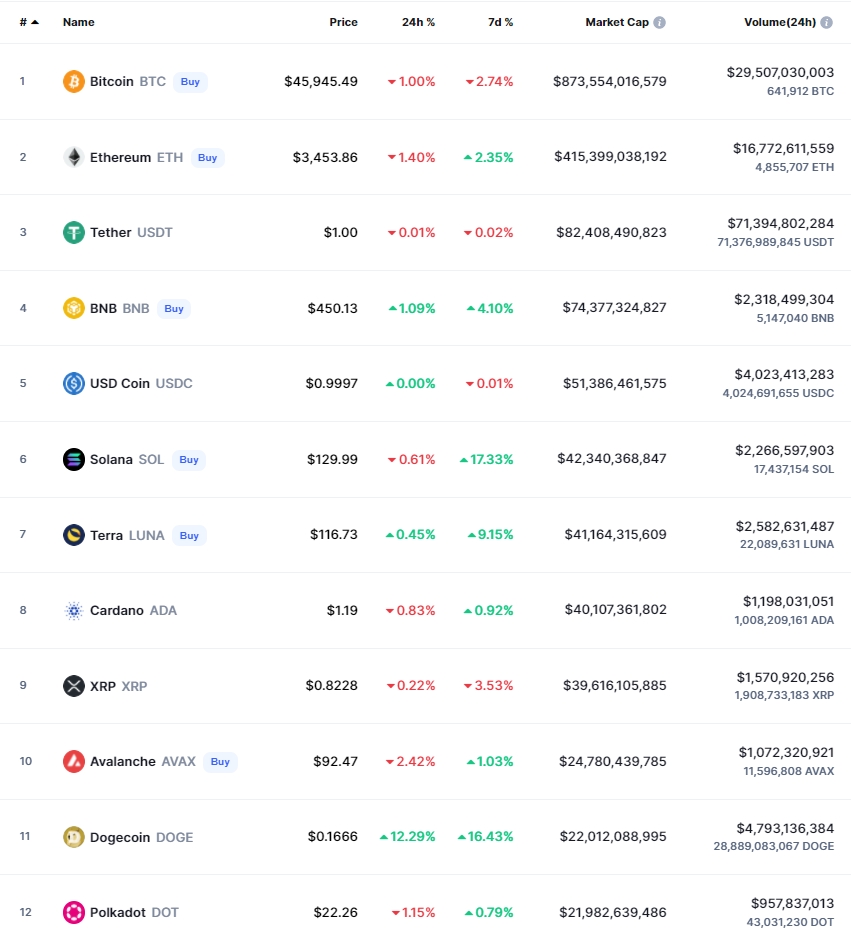The width and height of the screenshot is (851, 932).
Task: Click the red Avalanche logo icon
Action: click(x=74, y=761)
